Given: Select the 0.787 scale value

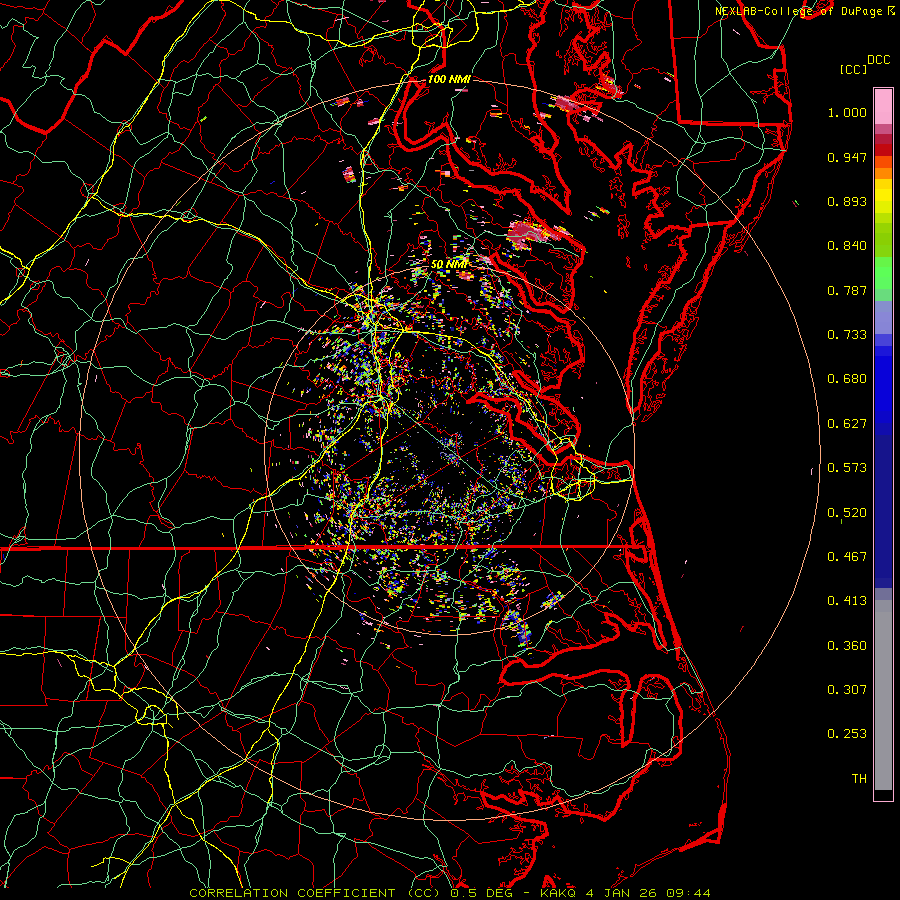Looking at the screenshot, I should [x=847, y=290].
